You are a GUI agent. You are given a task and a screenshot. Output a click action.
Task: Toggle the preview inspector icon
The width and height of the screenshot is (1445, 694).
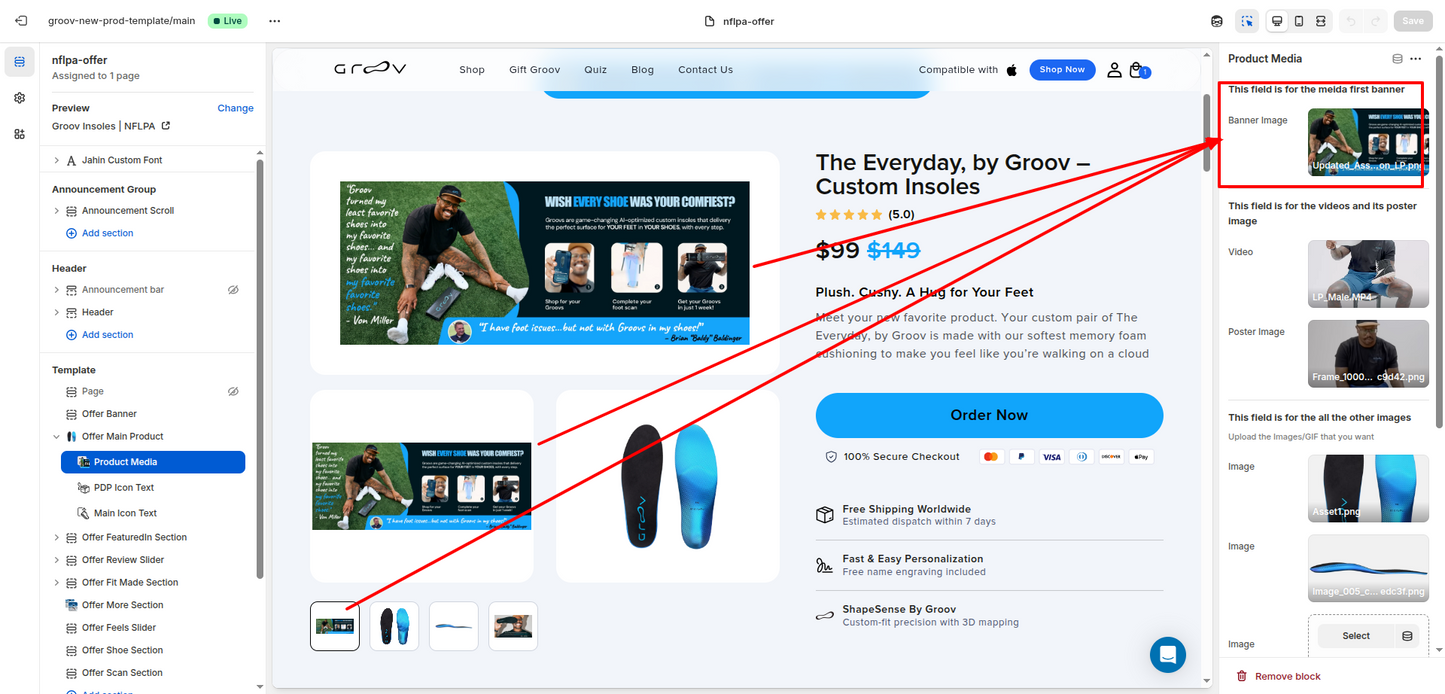click(x=1247, y=21)
